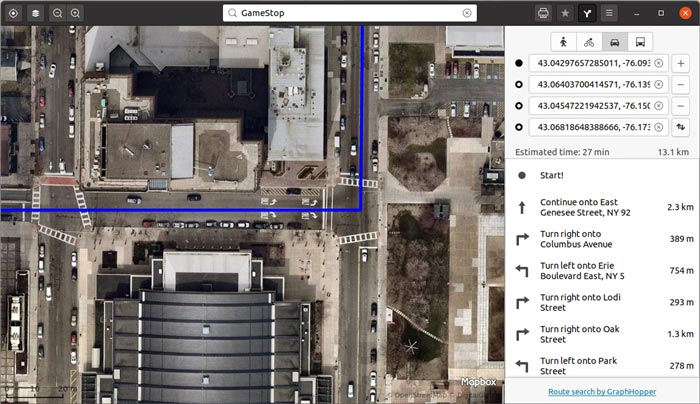Remove the 43.04547221942537 waypoint row
Screen dimensions: 700x404
click(680, 106)
